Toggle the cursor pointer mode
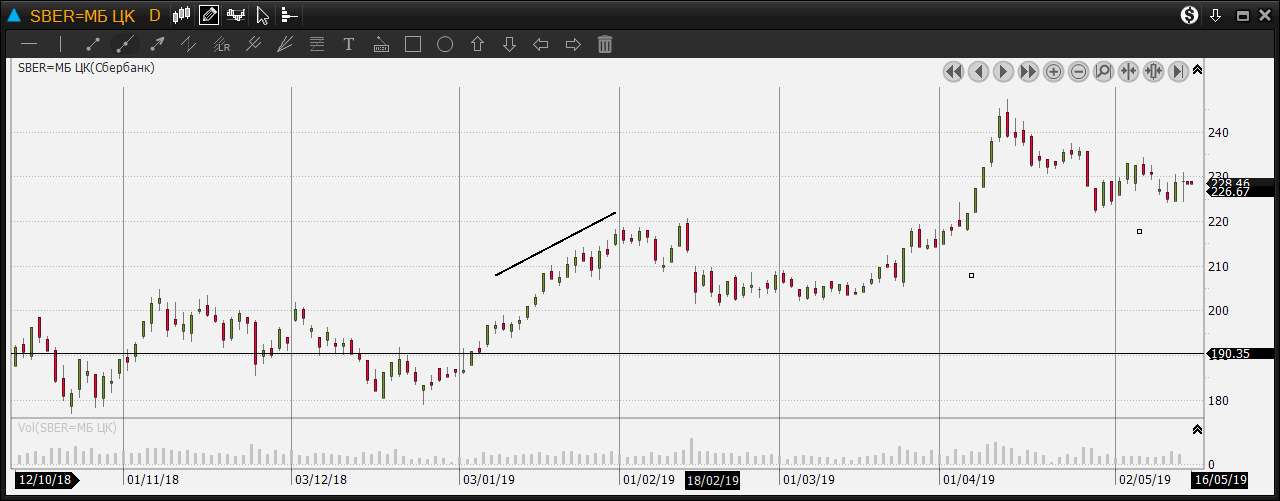This screenshot has width=1280, height=501. tap(262, 15)
